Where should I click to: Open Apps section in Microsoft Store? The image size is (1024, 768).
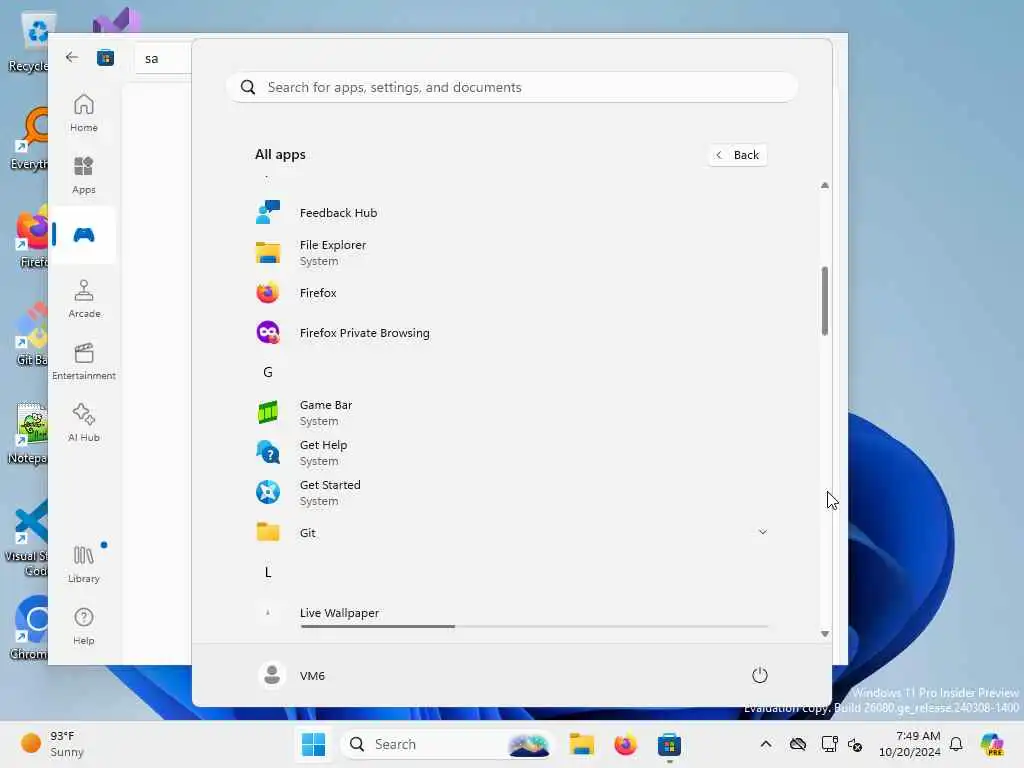[x=84, y=175]
